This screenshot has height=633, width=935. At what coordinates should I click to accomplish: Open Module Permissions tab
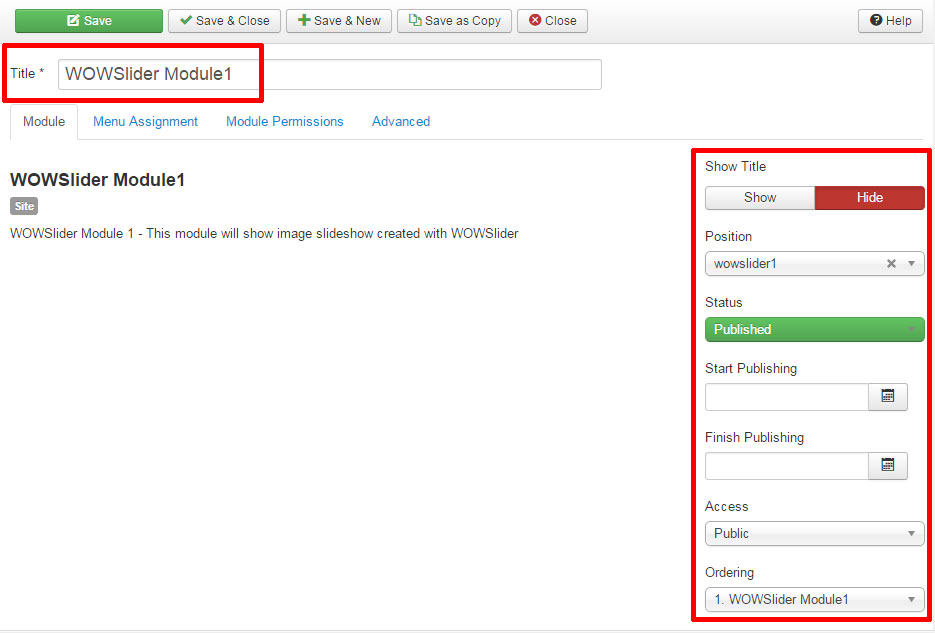point(284,122)
